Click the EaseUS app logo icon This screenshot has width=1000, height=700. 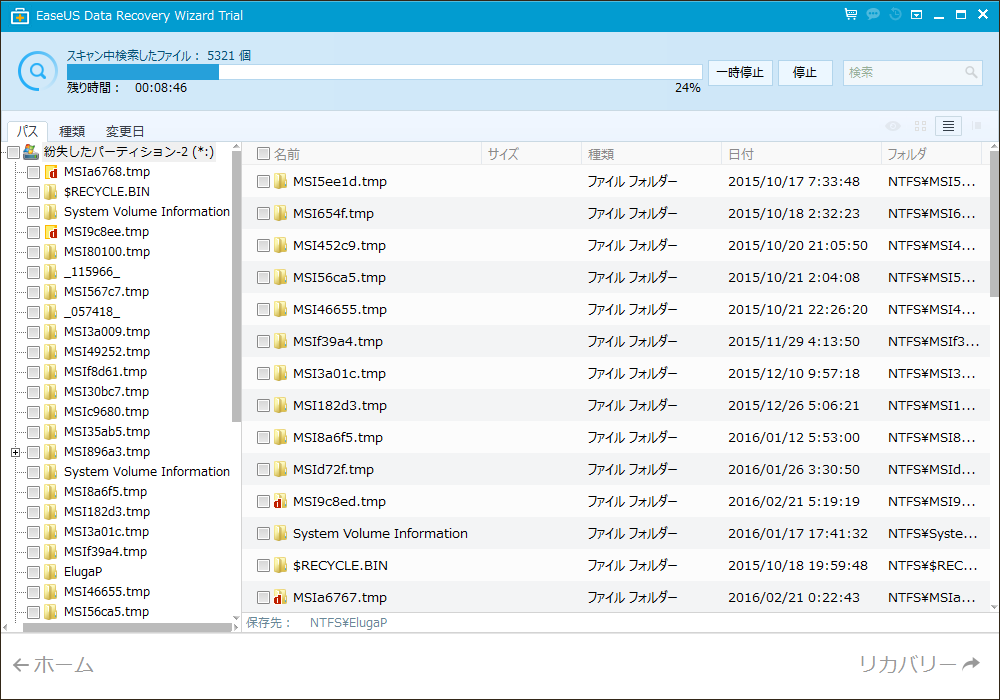(20, 15)
